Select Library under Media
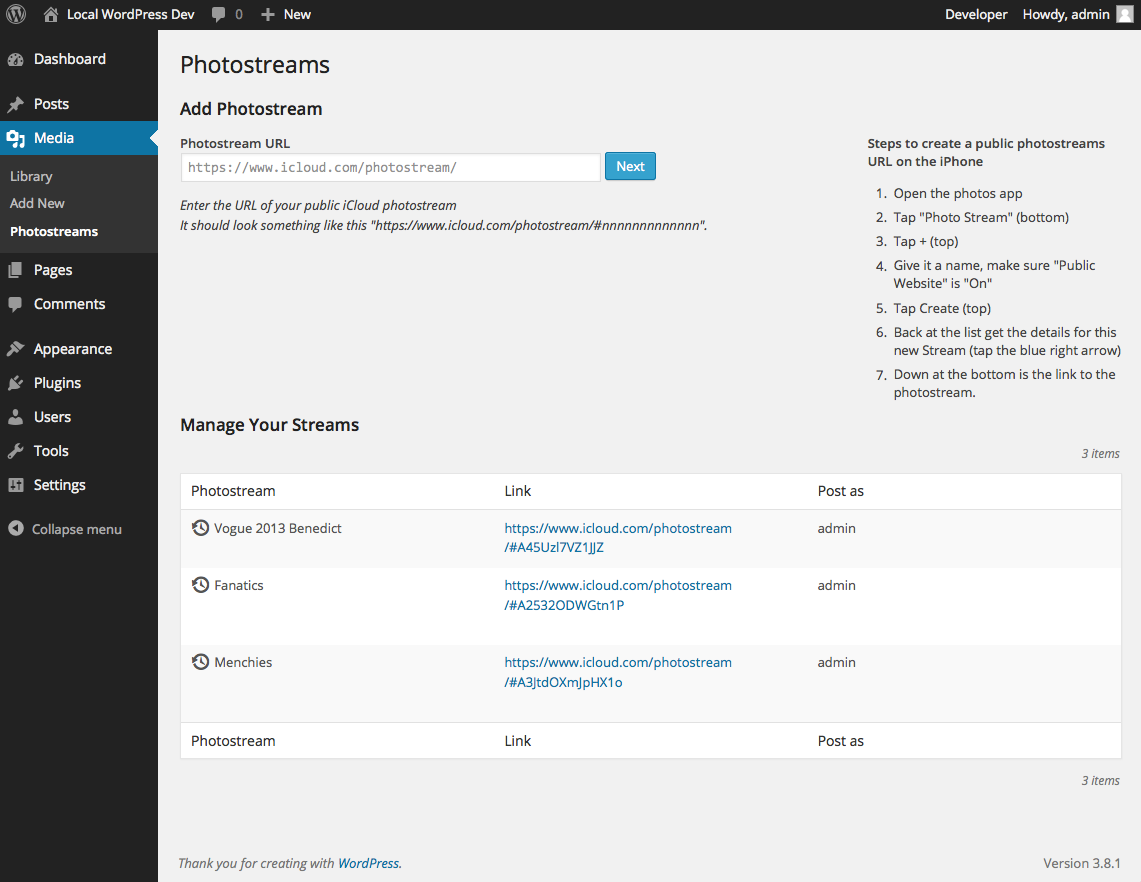The width and height of the screenshot is (1141, 882). click(31, 176)
